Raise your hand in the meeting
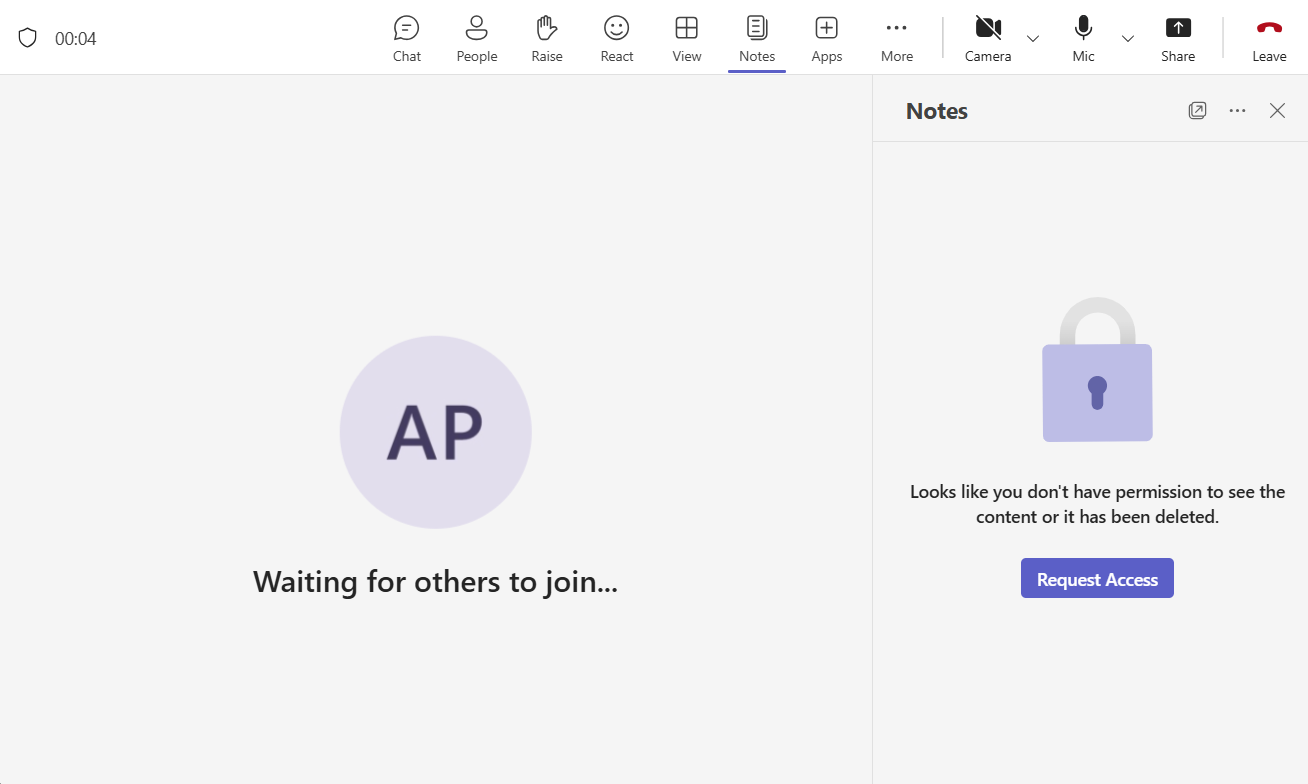Screen dimensions: 1308x784 (x=547, y=39)
